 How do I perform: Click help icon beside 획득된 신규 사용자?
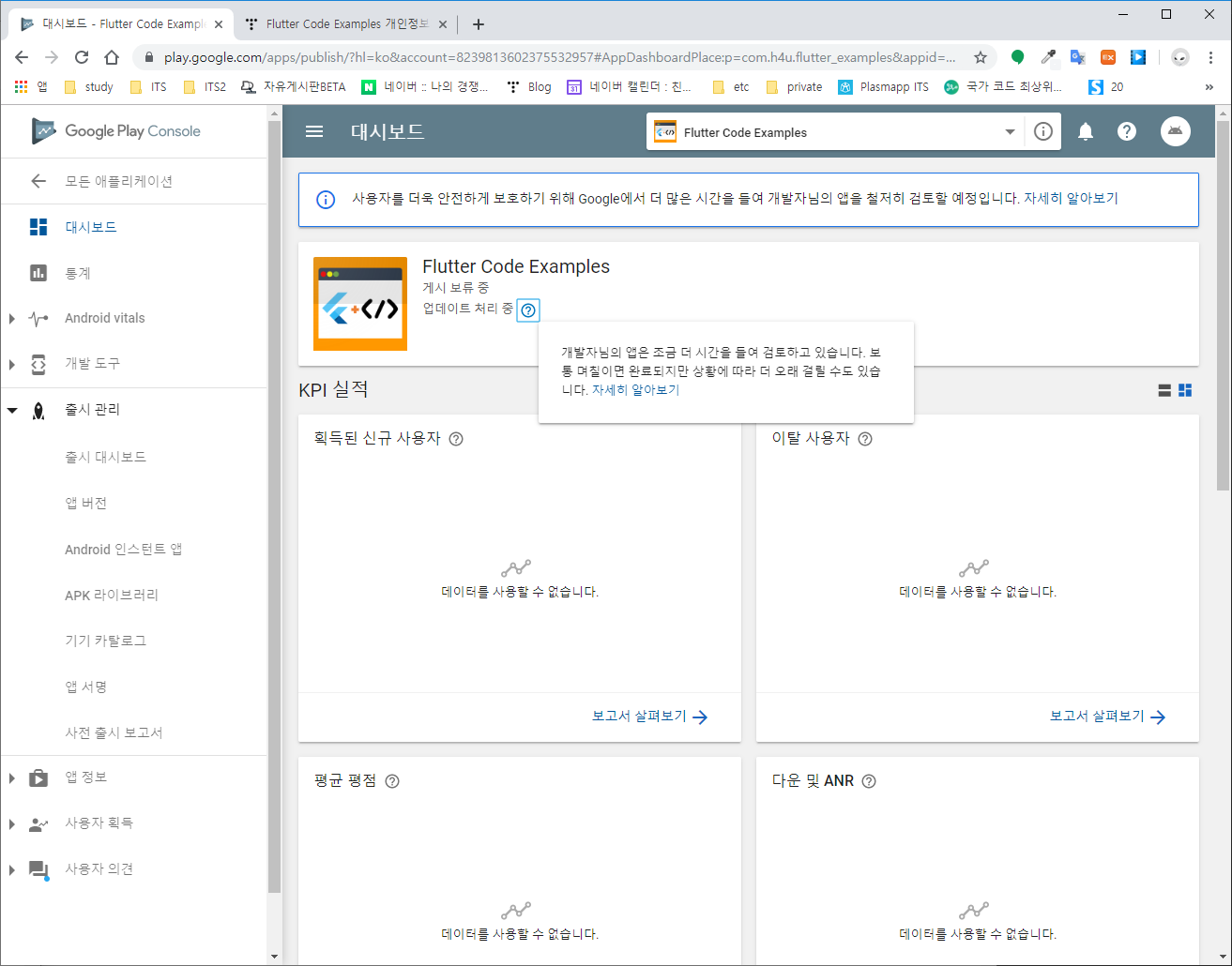pyautogui.click(x=456, y=438)
